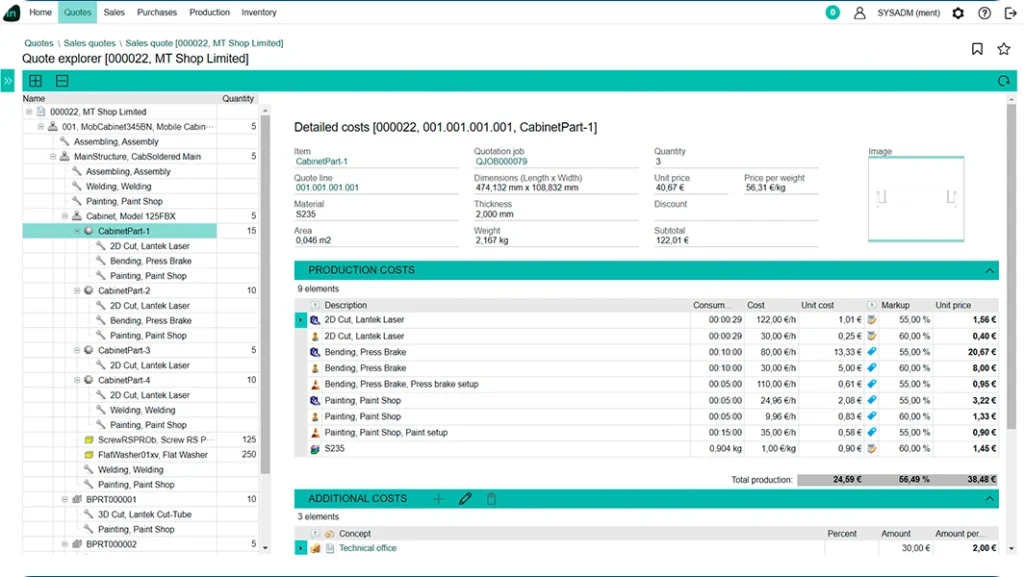Click the collapse all tree icon
The height and width of the screenshot is (577, 1024).
[x=62, y=81]
